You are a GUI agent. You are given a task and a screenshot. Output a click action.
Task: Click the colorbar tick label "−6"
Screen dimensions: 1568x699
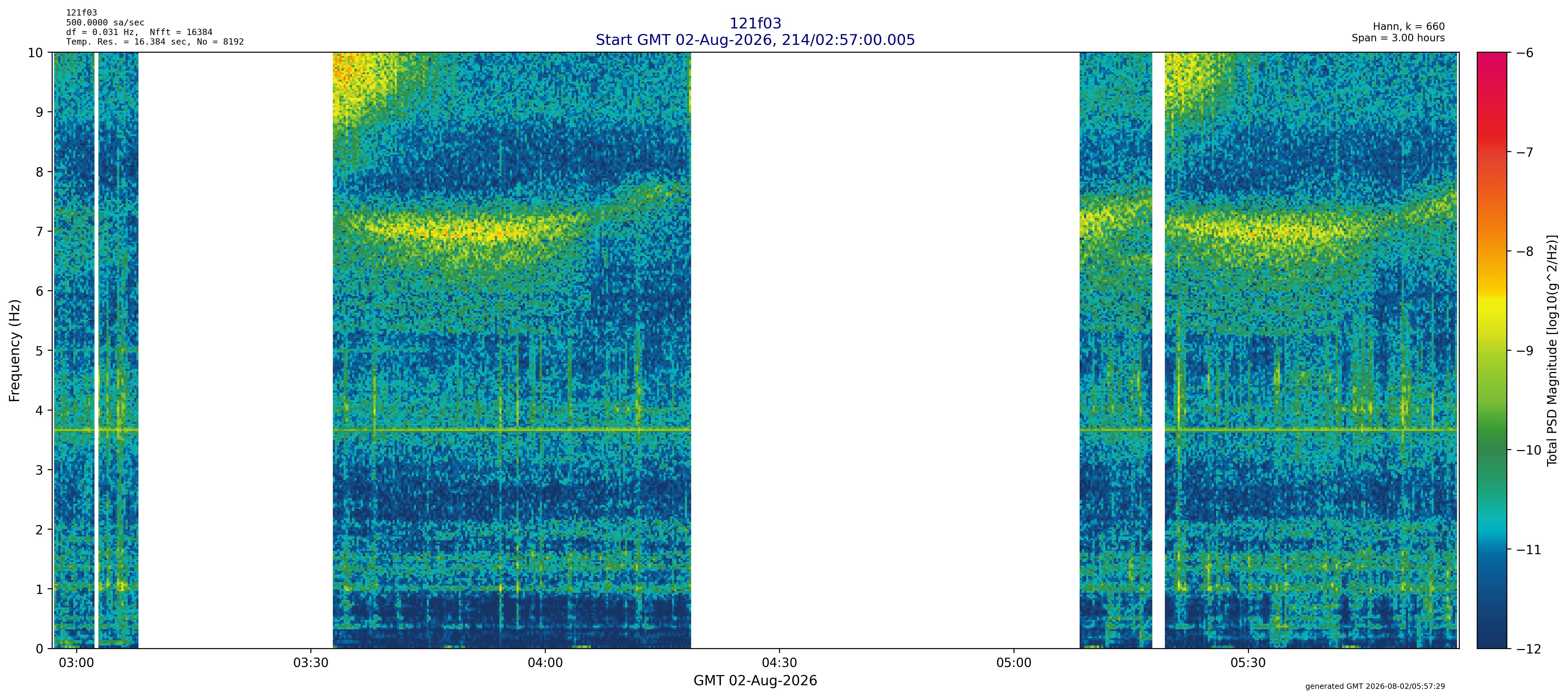coord(1525,53)
